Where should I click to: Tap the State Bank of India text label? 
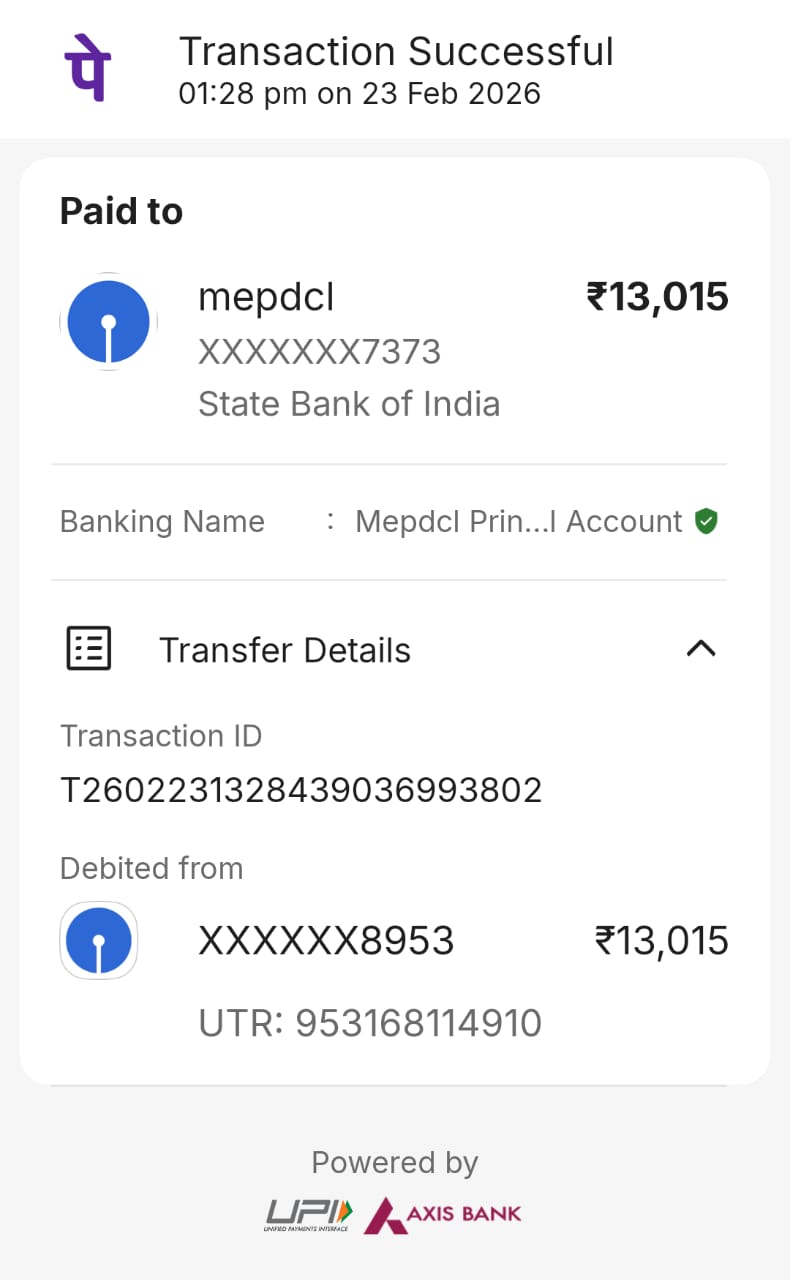pos(349,404)
